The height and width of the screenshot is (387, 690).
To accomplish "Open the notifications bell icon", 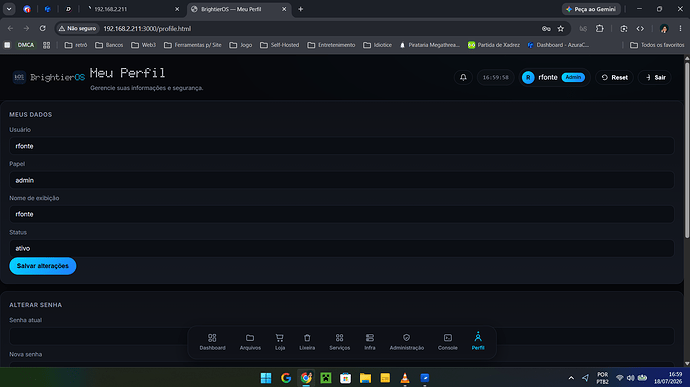I will coord(463,77).
